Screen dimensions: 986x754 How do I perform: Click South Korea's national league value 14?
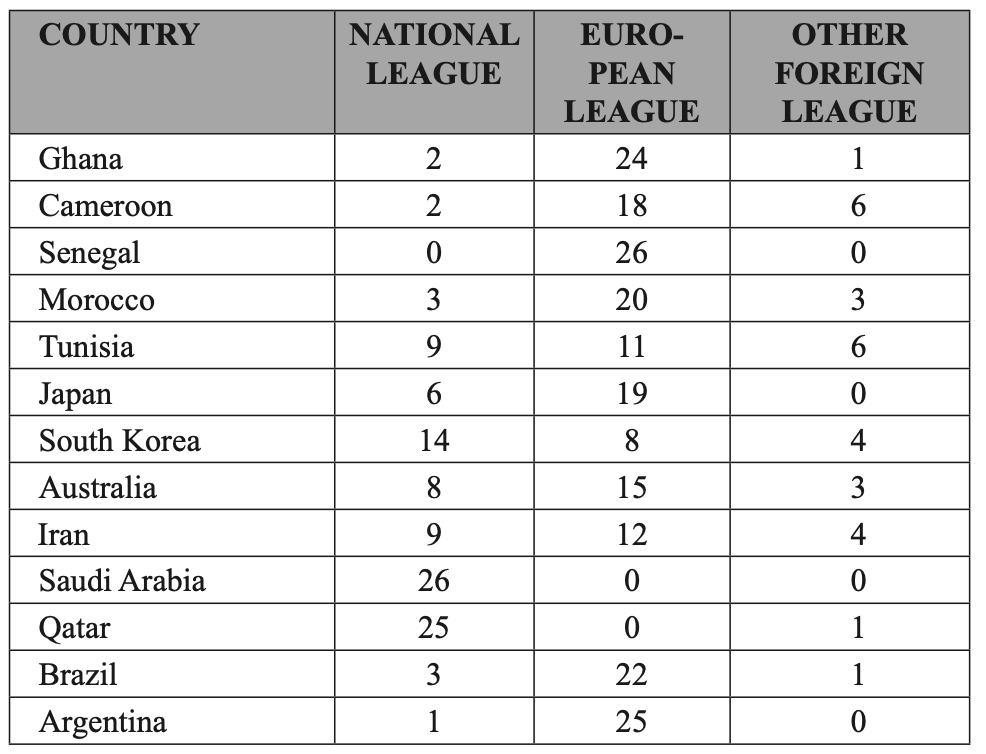[434, 440]
